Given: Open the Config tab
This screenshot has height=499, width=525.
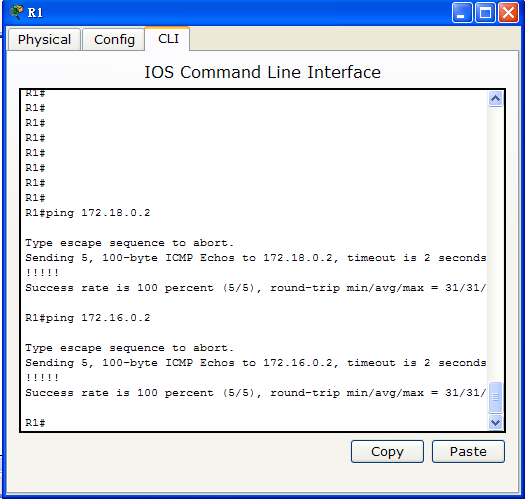Looking at the screenshot, I should 114,40.
